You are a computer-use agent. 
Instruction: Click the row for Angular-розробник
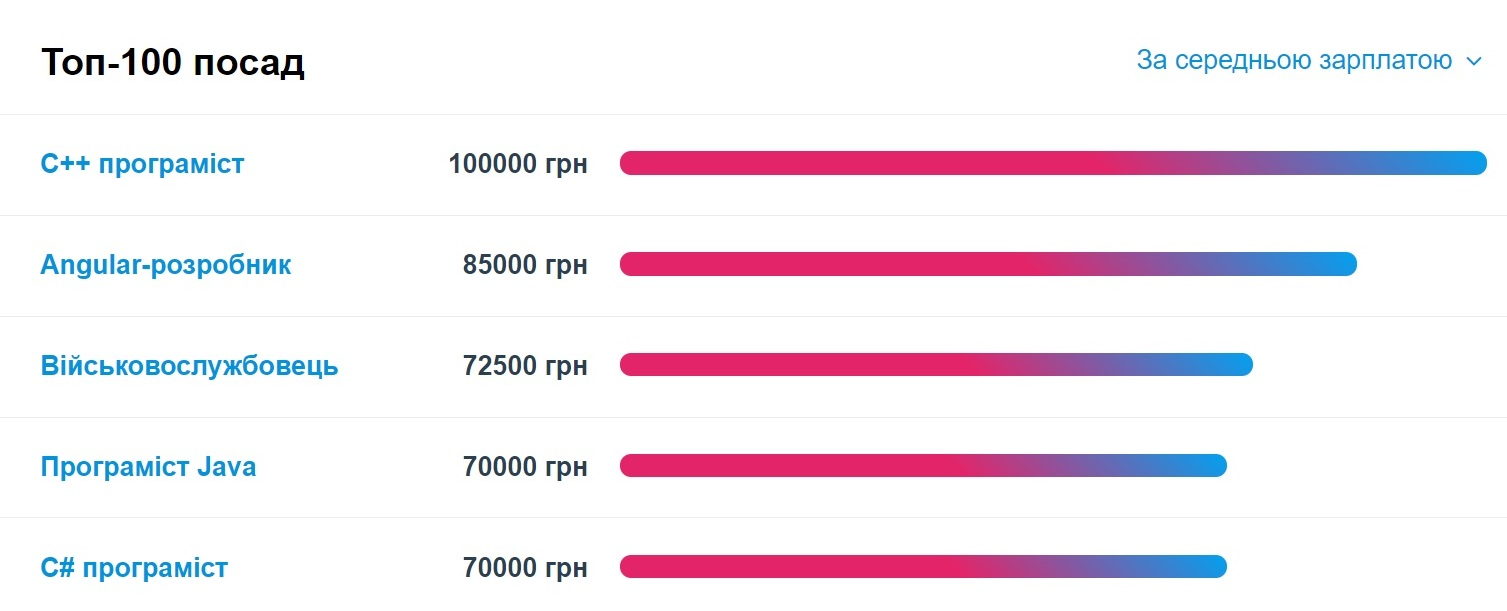(x=753, y=265)
